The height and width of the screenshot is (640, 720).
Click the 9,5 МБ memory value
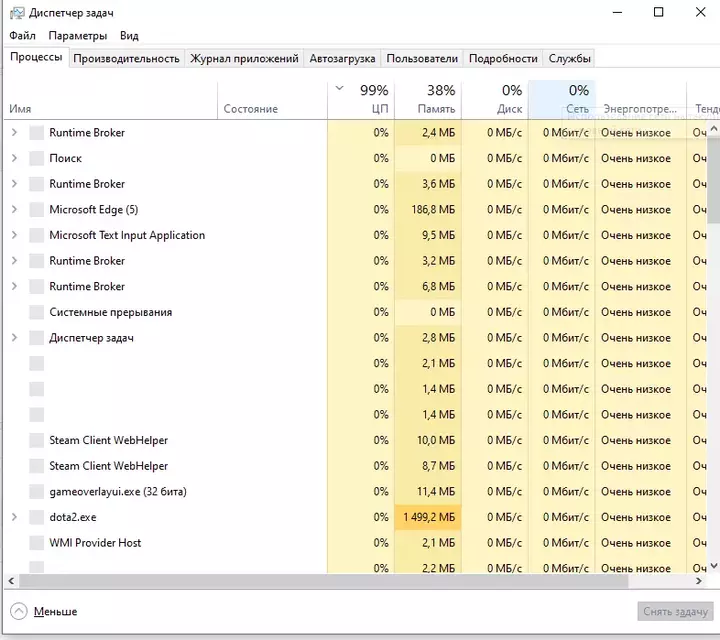pyautogui.click(x=439, y=236)
